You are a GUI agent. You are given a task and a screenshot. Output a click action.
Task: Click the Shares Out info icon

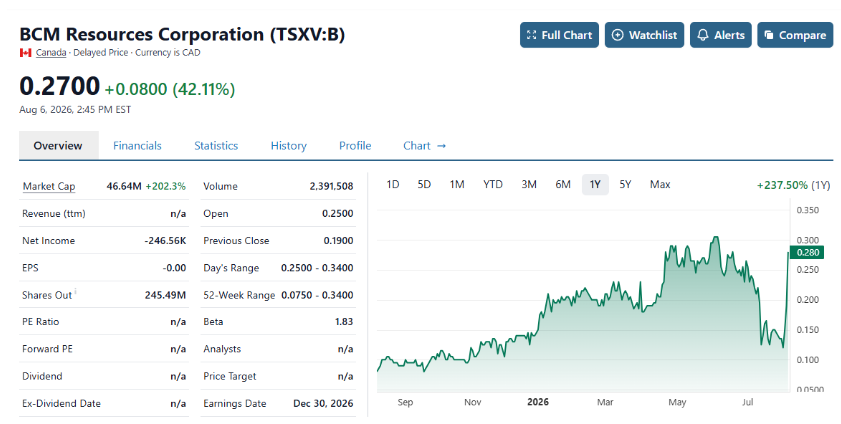tap(76, 291)
